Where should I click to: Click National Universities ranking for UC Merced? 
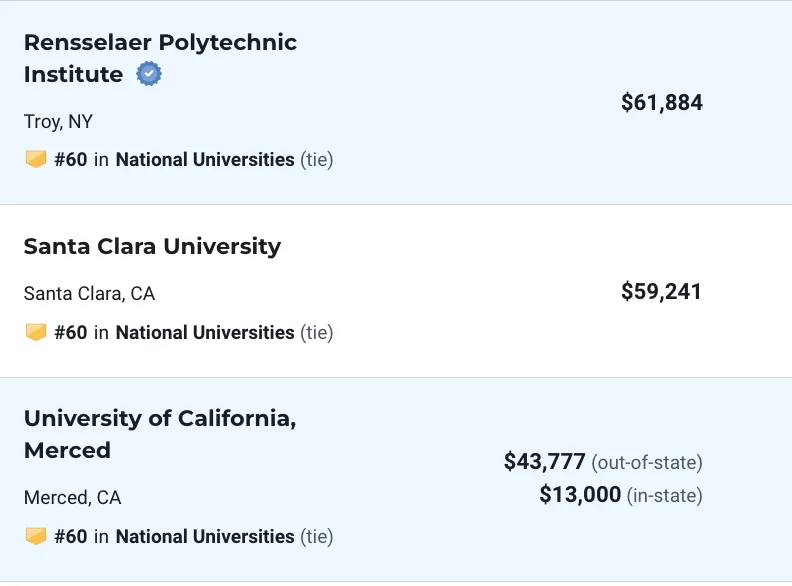205,536
